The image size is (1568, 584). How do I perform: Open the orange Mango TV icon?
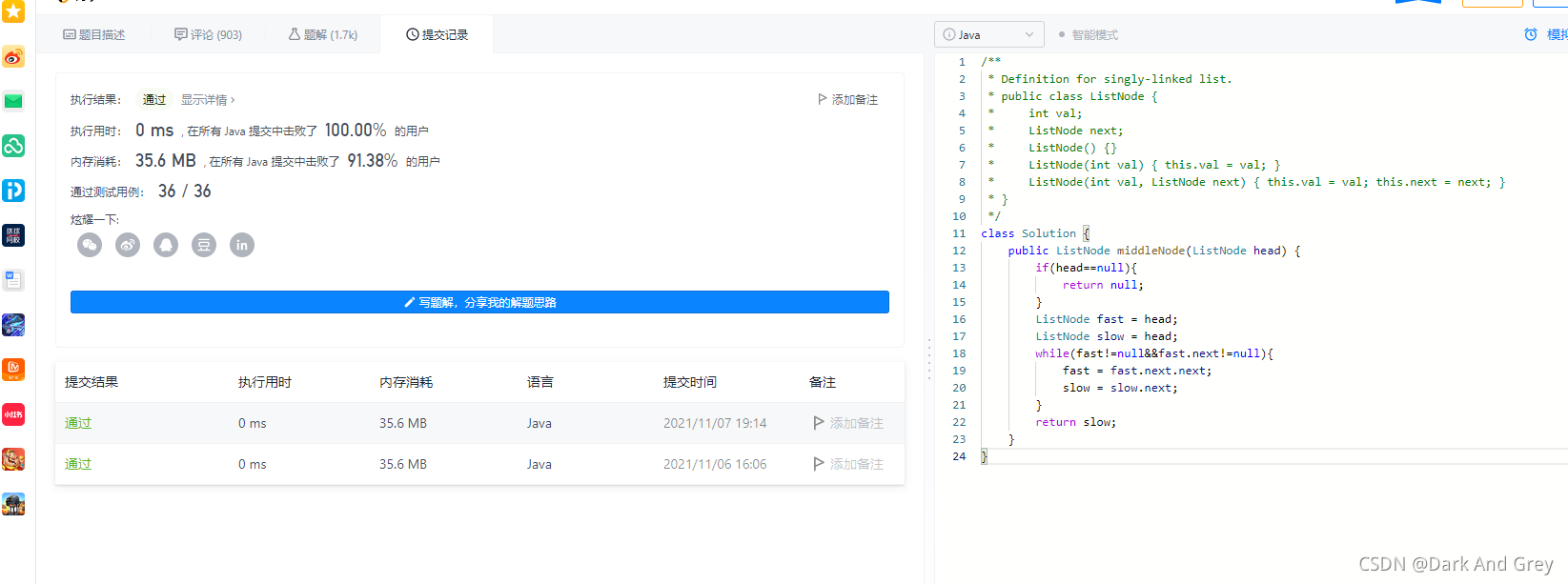(x=13, y=369)
